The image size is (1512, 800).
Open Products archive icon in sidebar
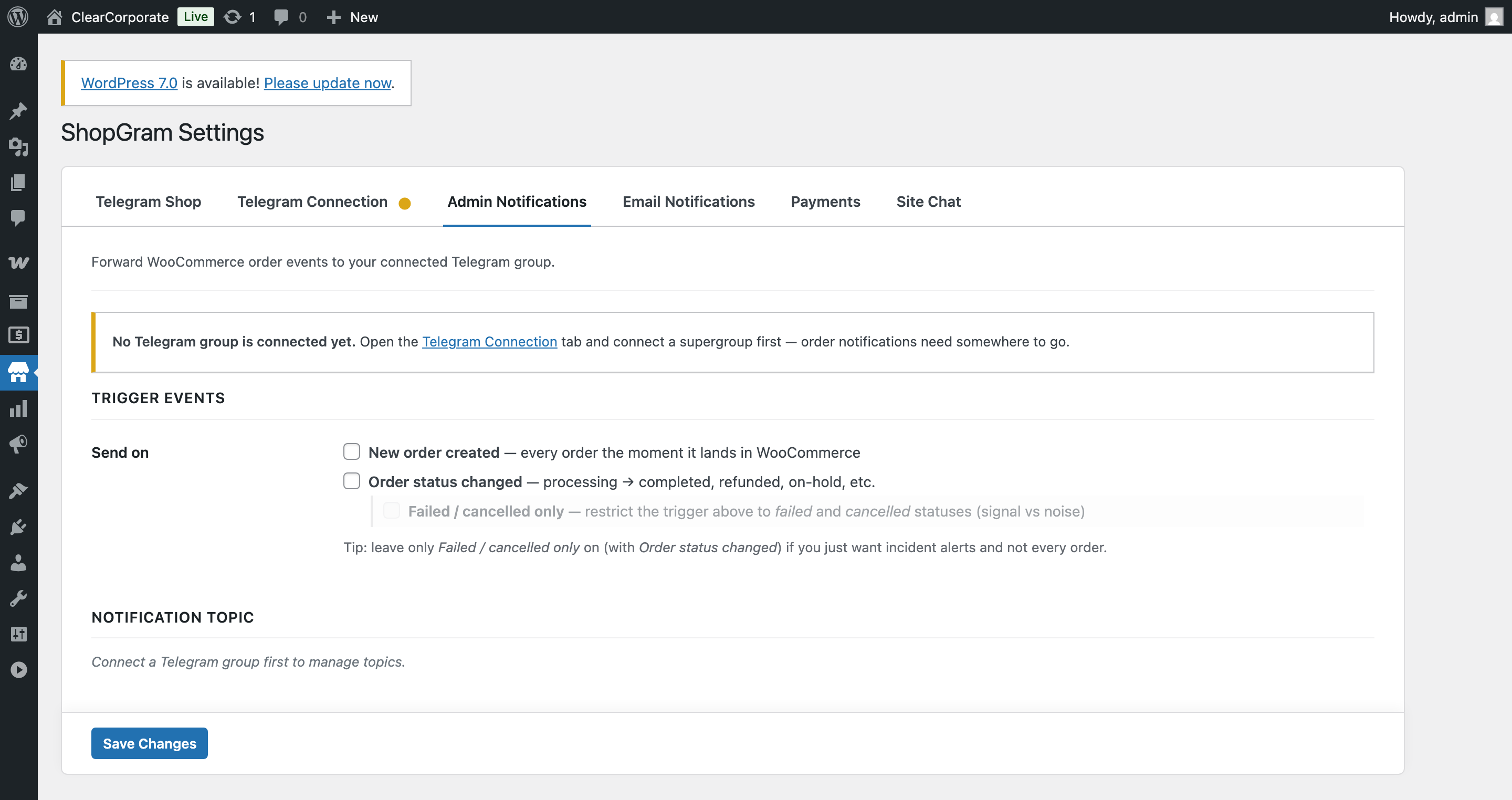(19, 301)
